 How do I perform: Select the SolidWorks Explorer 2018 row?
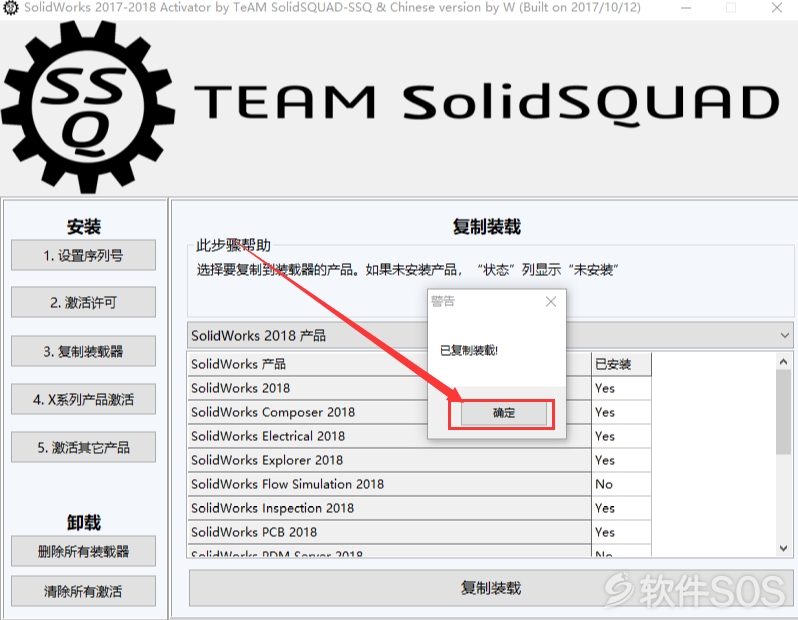click(389, 460)
